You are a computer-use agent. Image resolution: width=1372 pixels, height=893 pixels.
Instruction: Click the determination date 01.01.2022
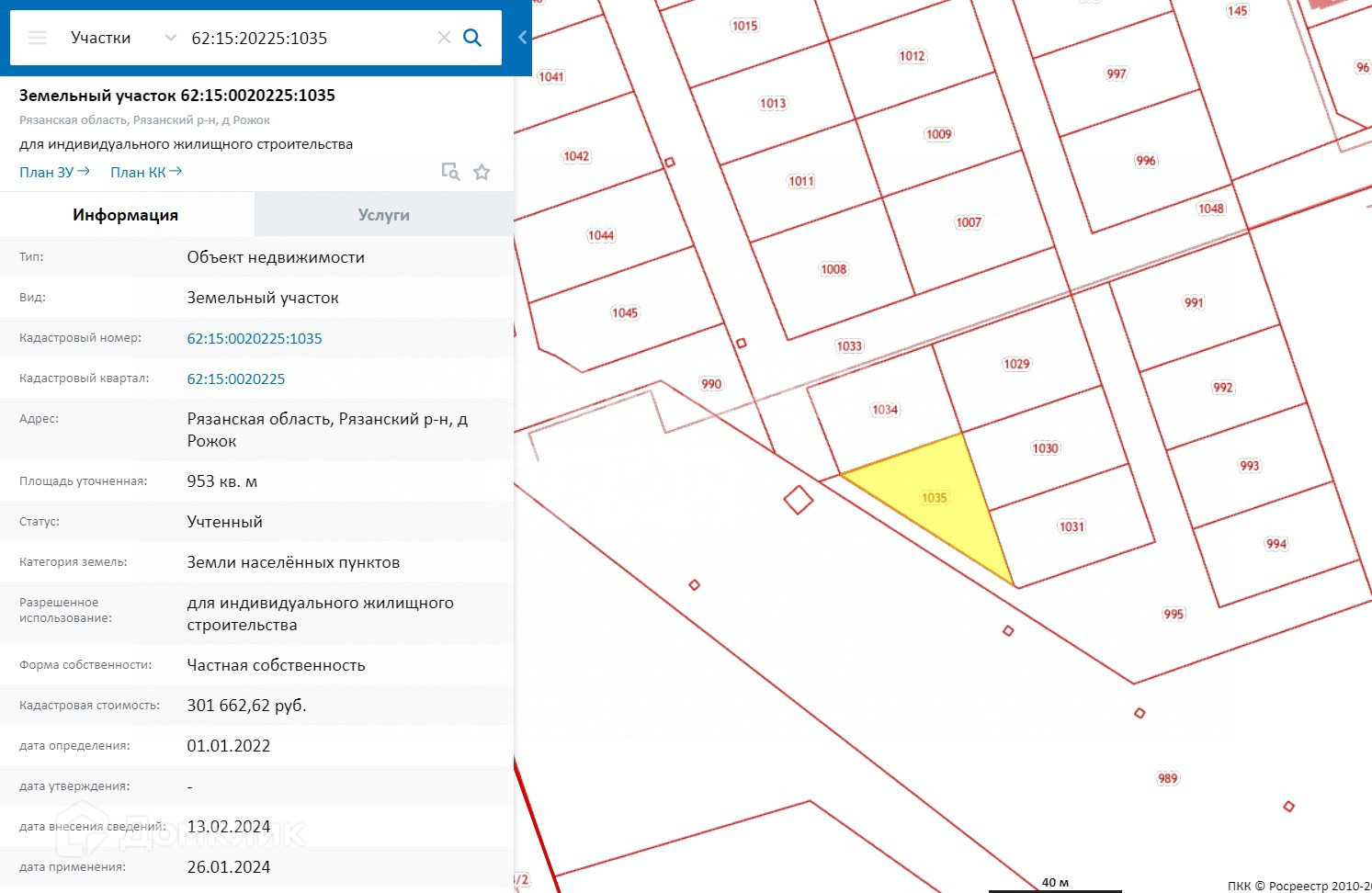(x=229, y=746)
